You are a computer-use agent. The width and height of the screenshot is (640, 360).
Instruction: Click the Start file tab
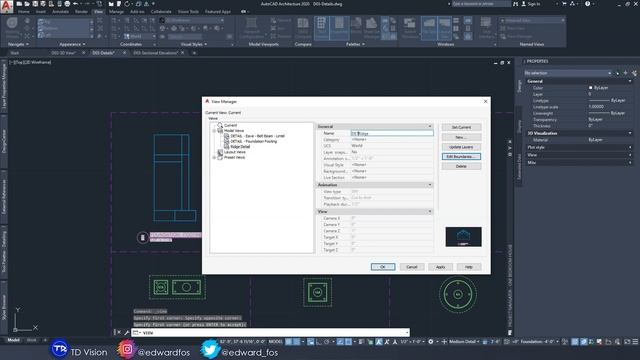pyautogui.click(x=15, y=53)
